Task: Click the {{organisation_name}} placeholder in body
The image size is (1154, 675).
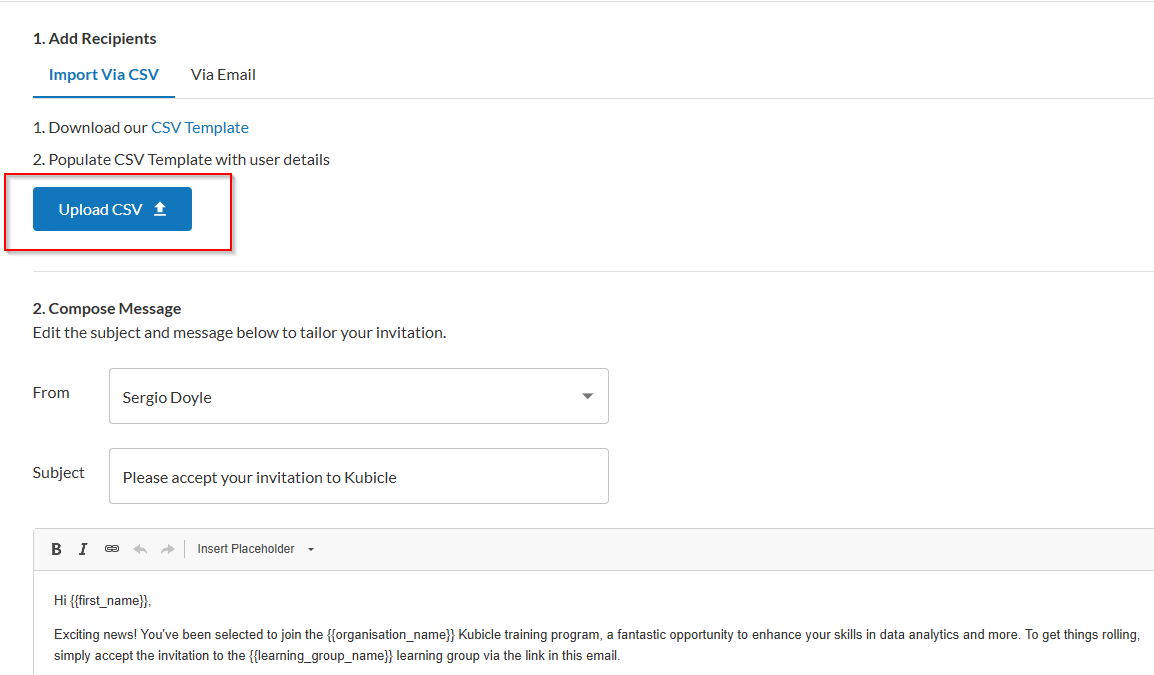Action: click(x=390, y=635)
